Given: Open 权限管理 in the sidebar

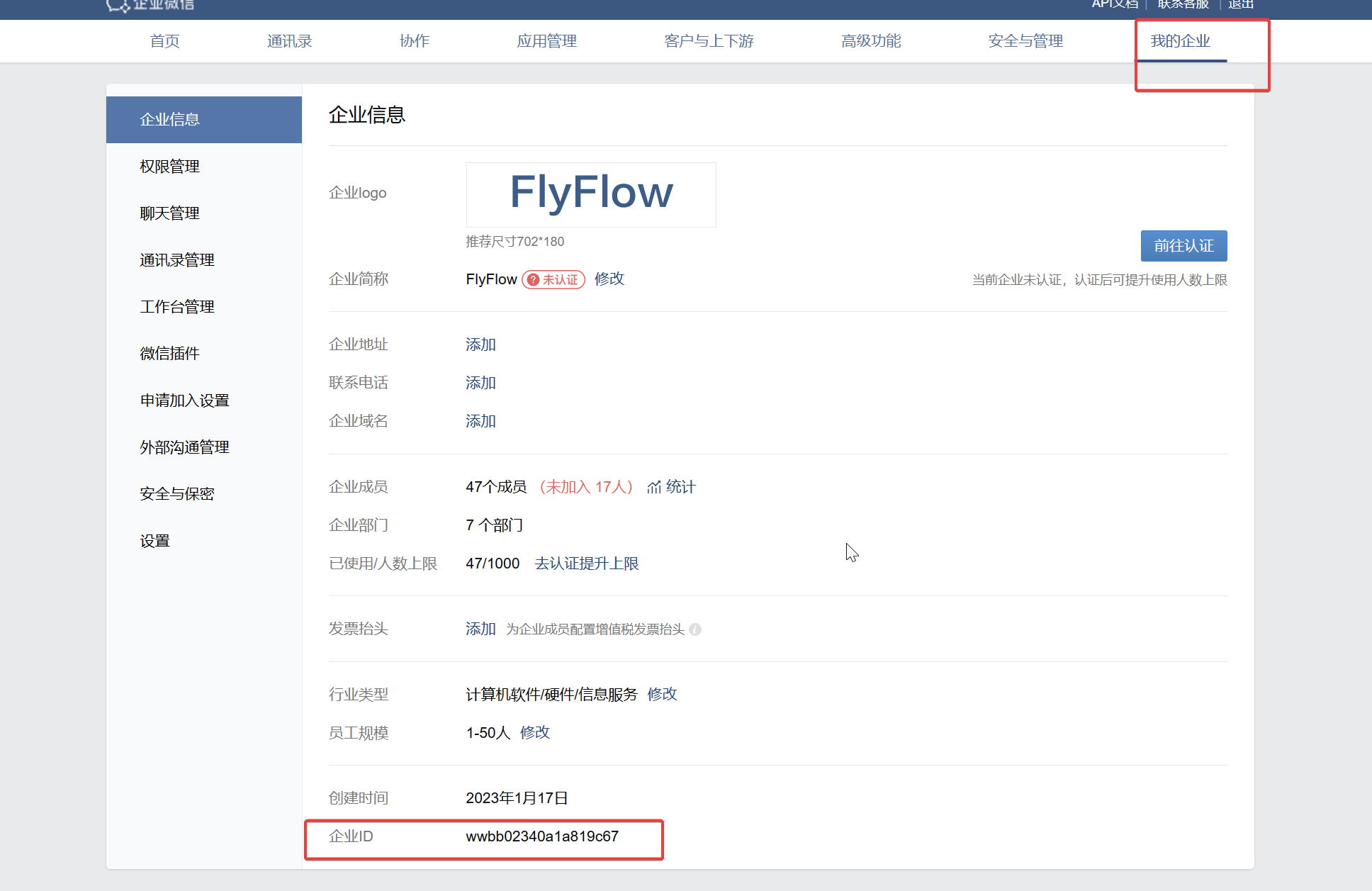Looking at the screenshot, I should (204, 167).
